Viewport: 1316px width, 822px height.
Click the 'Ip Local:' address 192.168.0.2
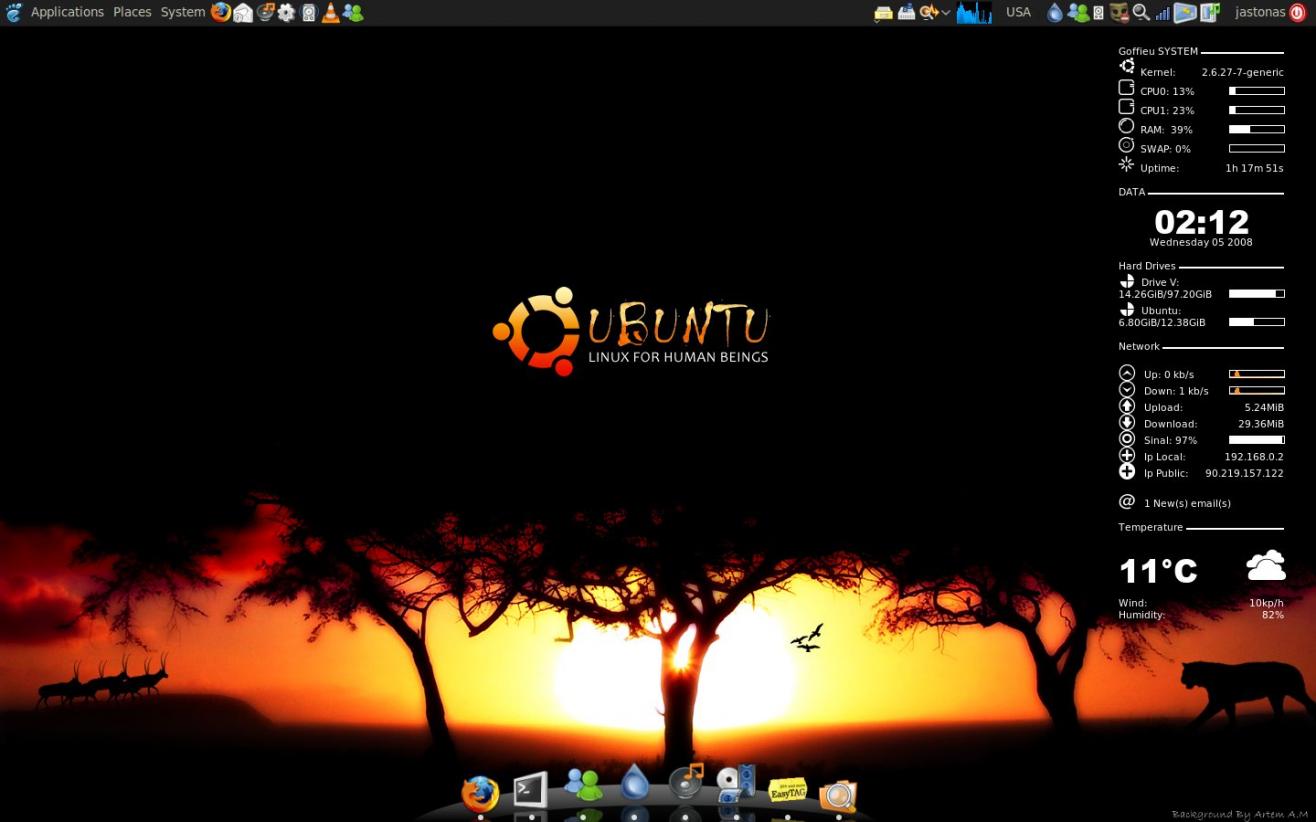(x=1253, y=457)
